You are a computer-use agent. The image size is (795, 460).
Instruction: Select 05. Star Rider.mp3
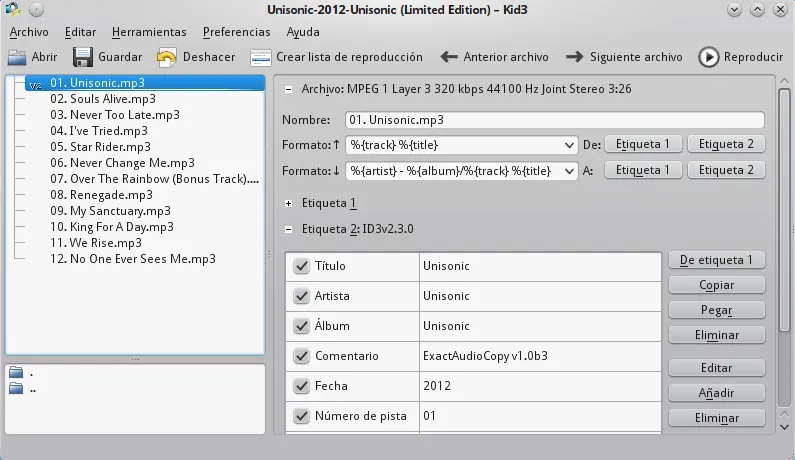100,147
